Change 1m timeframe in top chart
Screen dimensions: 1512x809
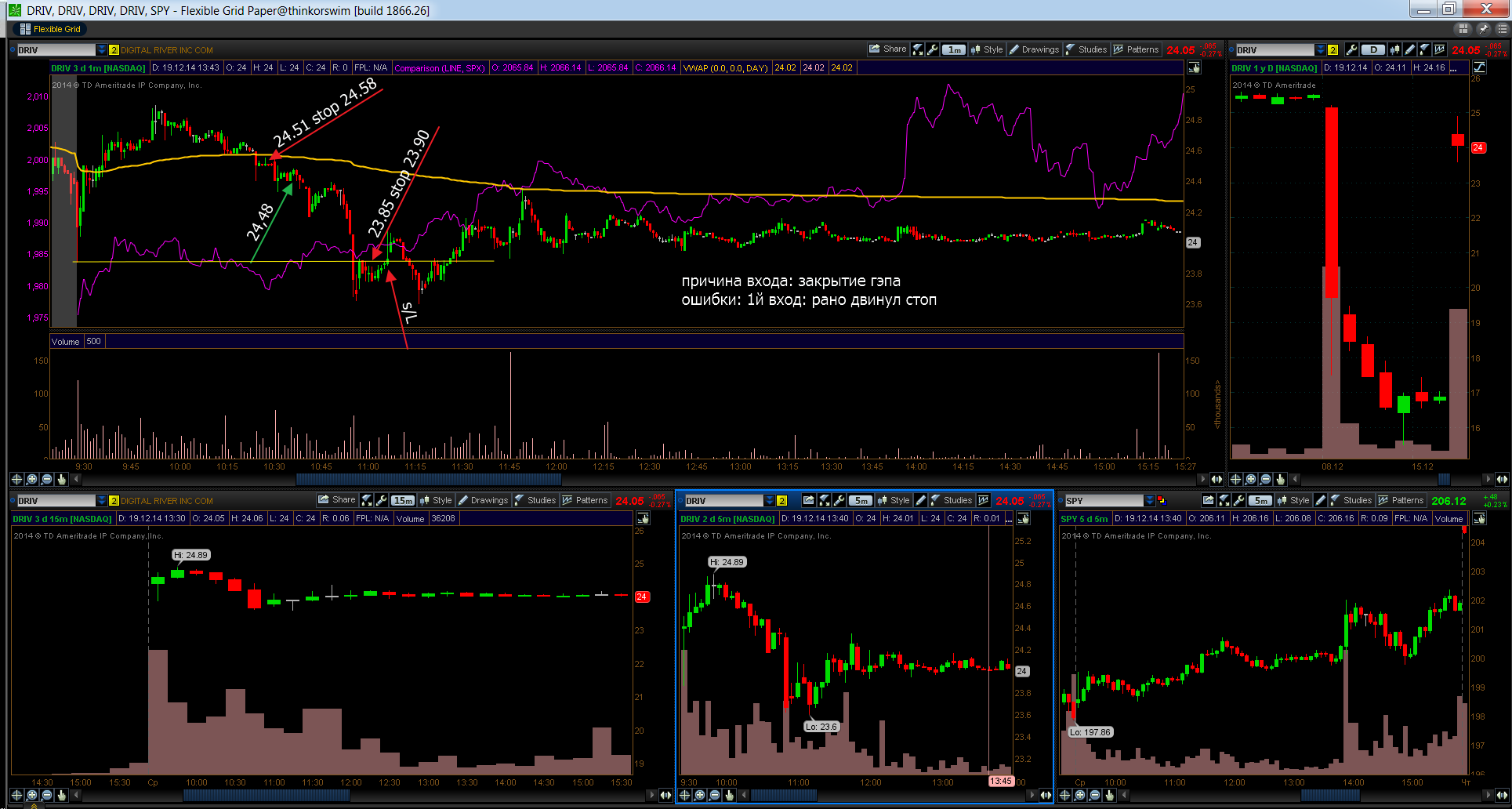(x=954, y=49)
